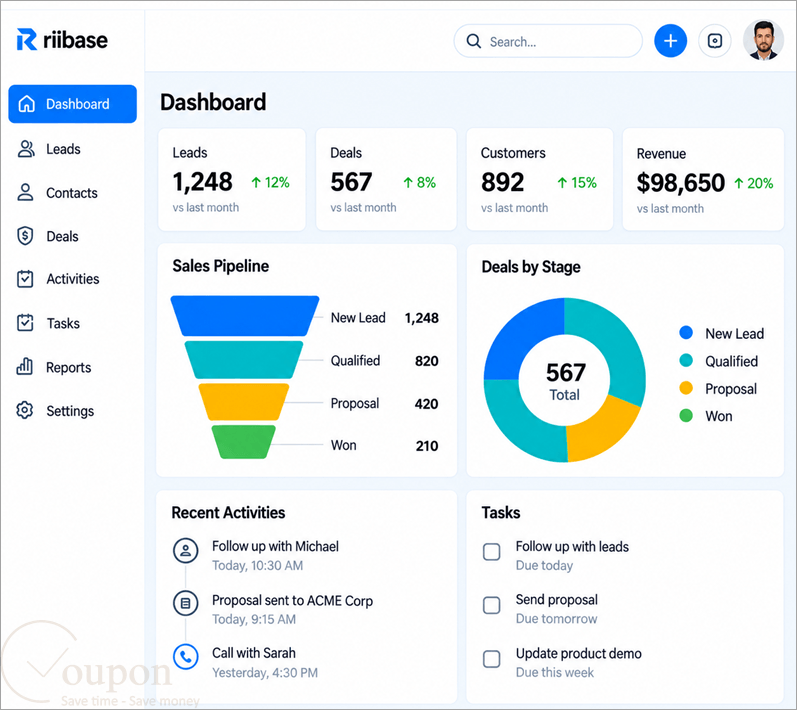The width and height of the screenshot is (797, 710).
Task: Click the Settings gear icon
Action: [24, 410]
